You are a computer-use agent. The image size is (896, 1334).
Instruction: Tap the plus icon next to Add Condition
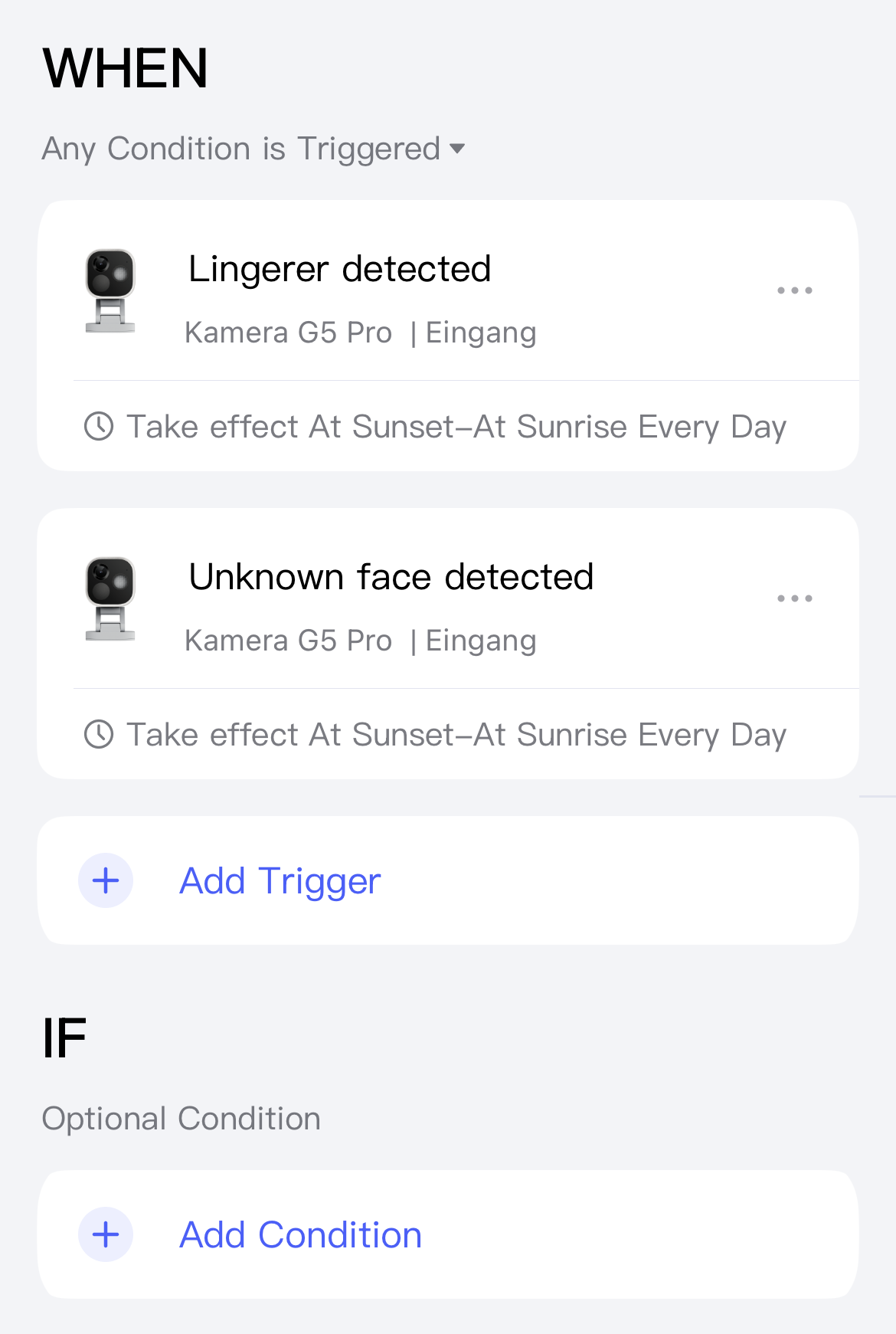(106, 1234)
